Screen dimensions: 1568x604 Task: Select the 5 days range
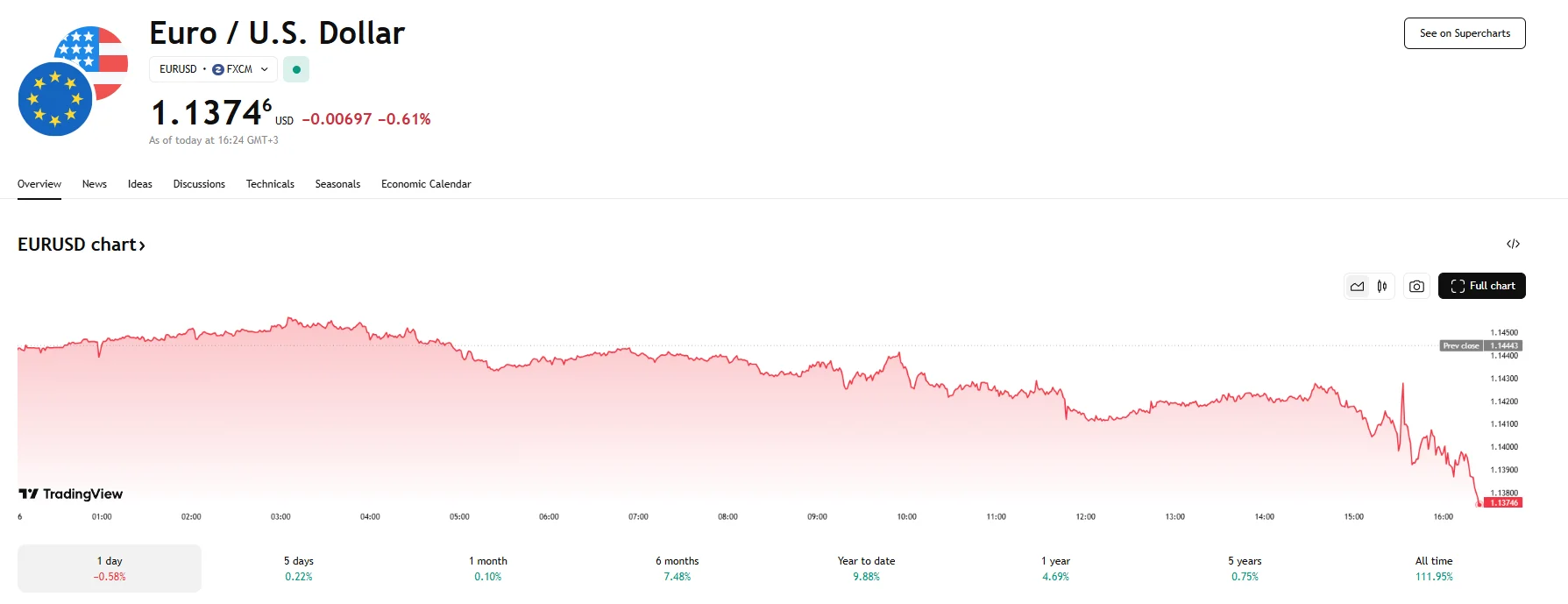298,568
